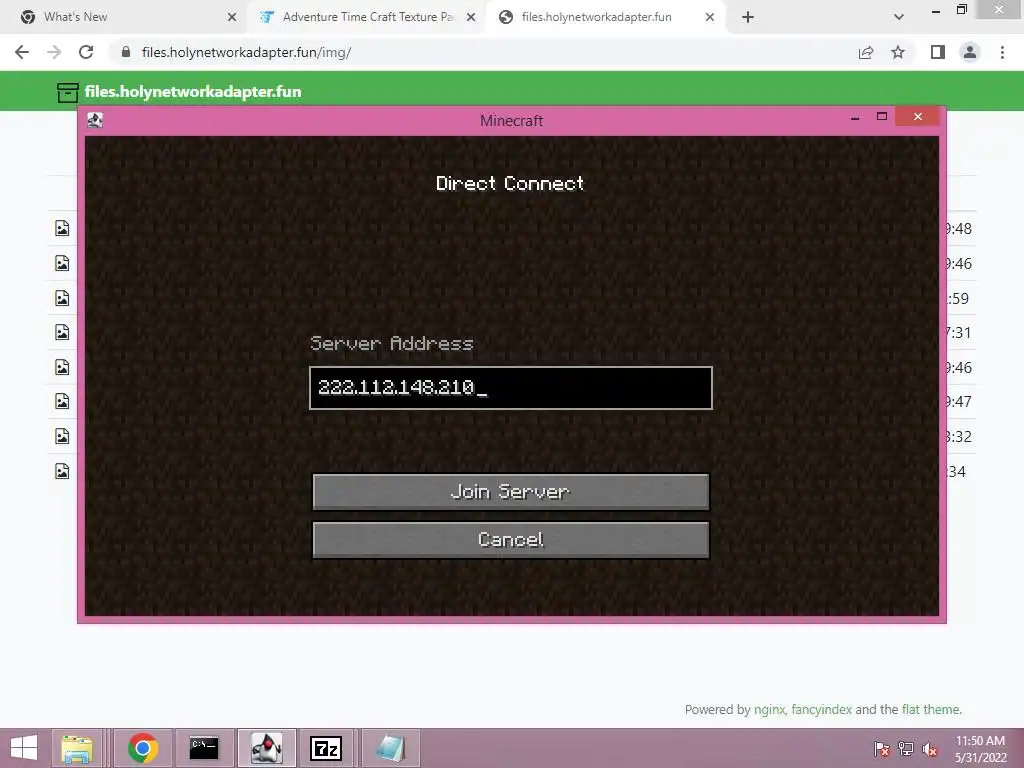Follow the fancyindex footer link

822,710
